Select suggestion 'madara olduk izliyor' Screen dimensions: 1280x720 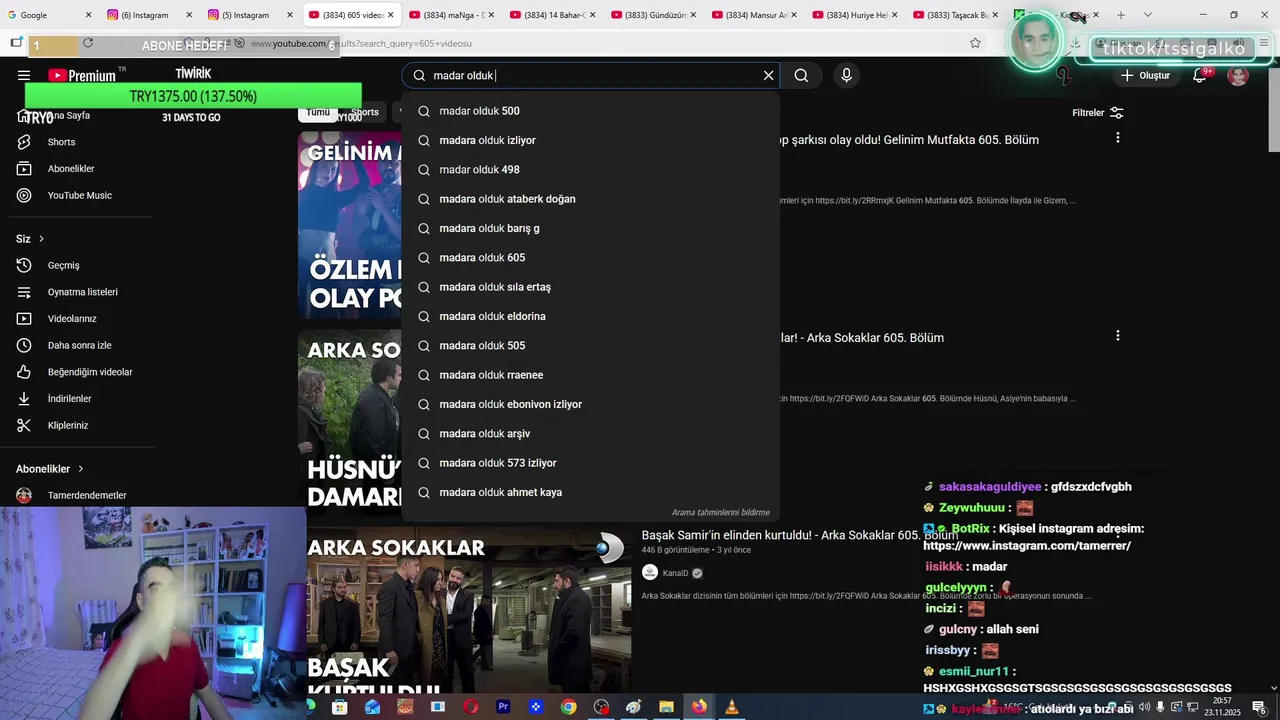[590, 140]
